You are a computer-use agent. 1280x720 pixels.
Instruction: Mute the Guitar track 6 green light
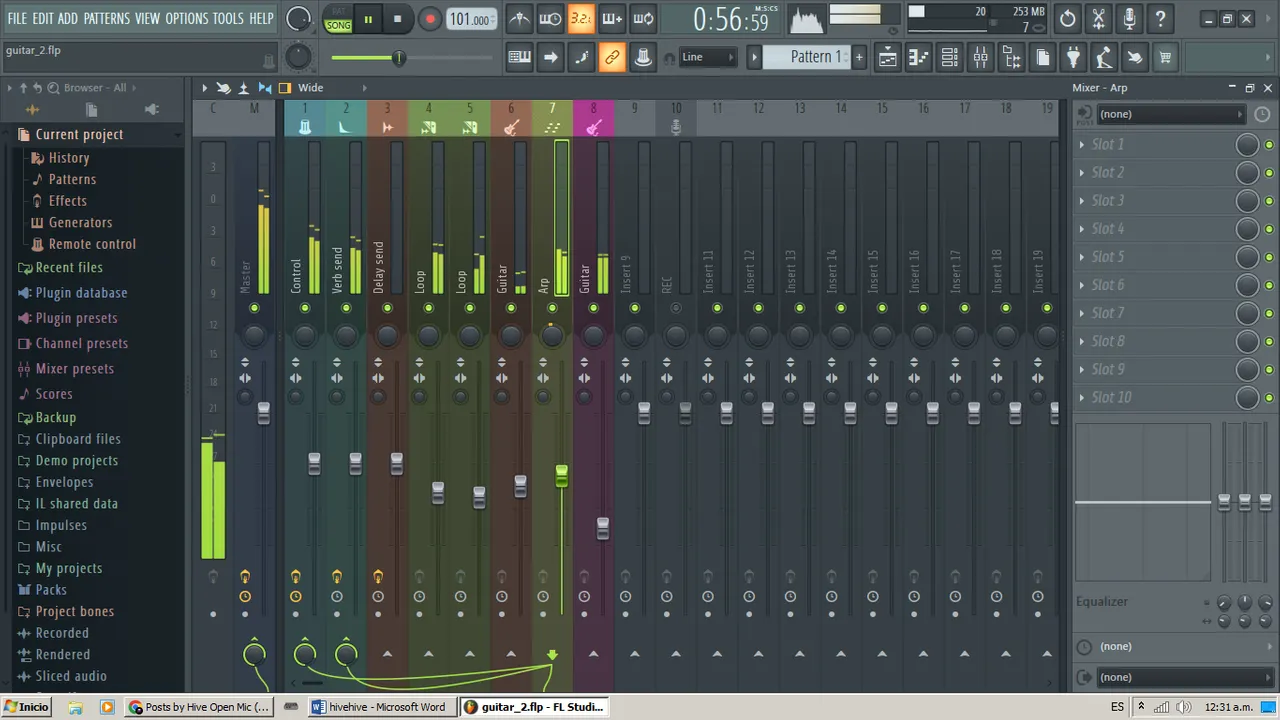(x=511, y=308)
